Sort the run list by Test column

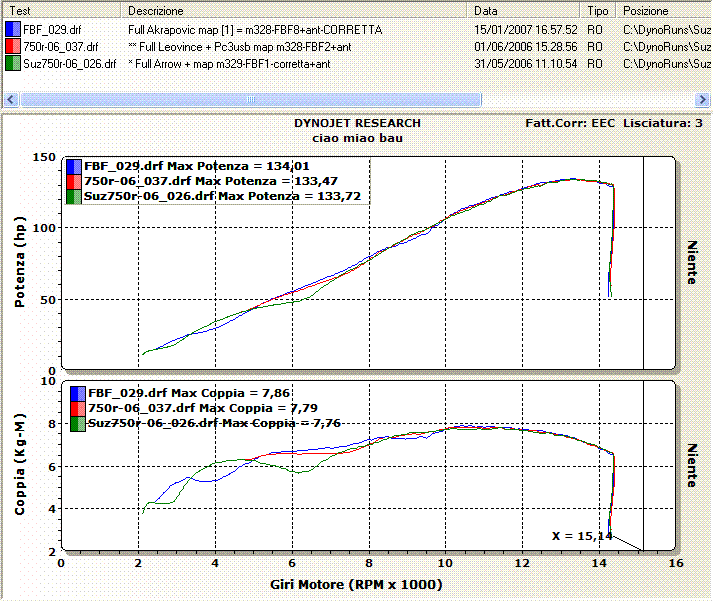point(62,10)
